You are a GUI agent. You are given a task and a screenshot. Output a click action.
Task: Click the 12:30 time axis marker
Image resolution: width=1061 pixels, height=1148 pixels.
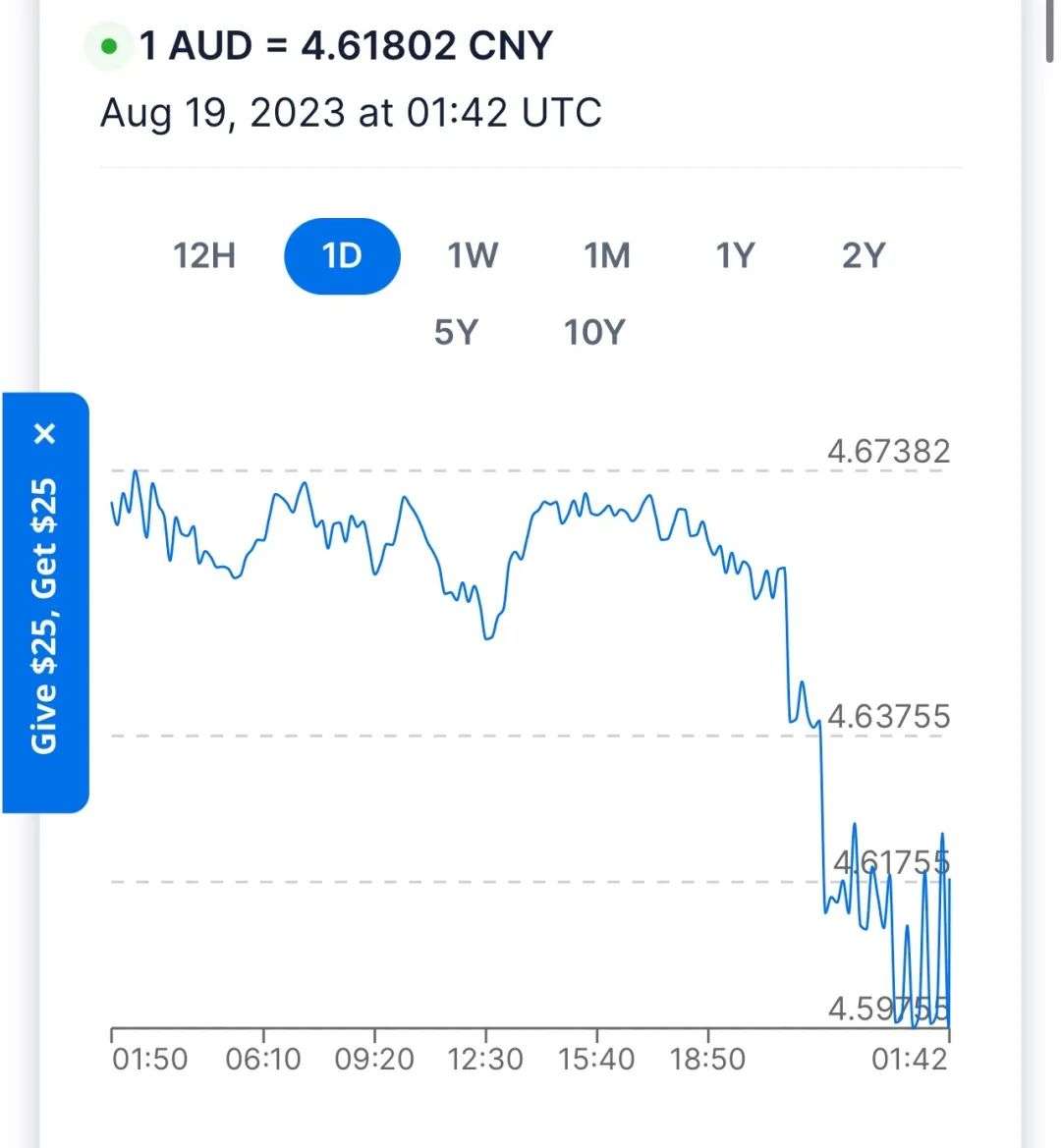coord(484,1060)
